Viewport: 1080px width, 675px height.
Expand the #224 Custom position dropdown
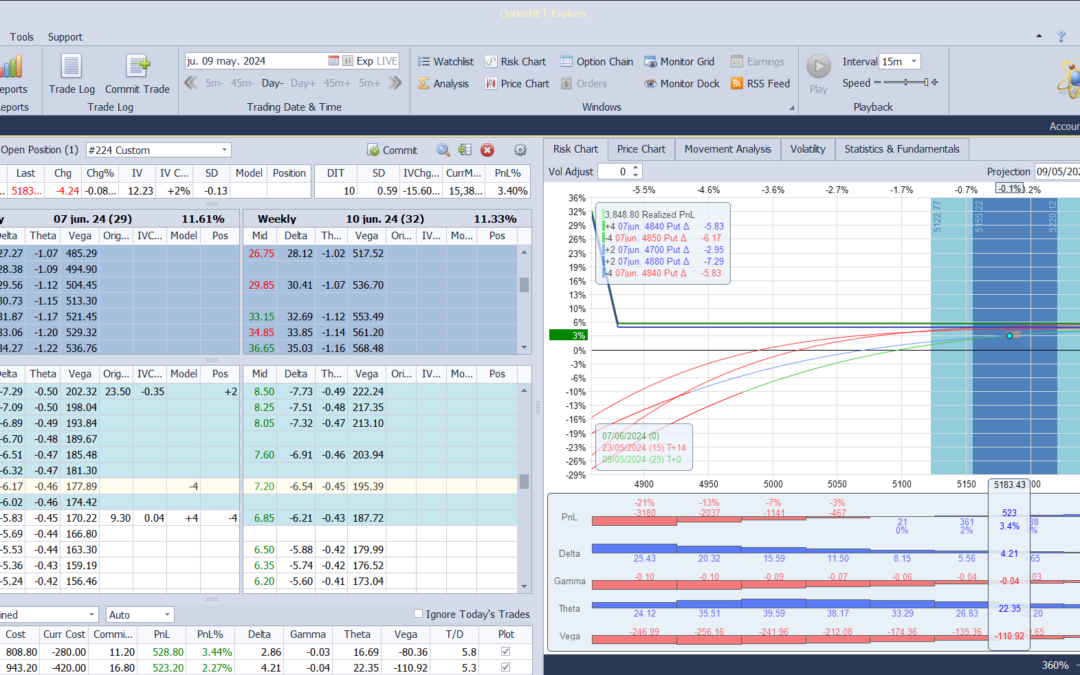point(225,149)
